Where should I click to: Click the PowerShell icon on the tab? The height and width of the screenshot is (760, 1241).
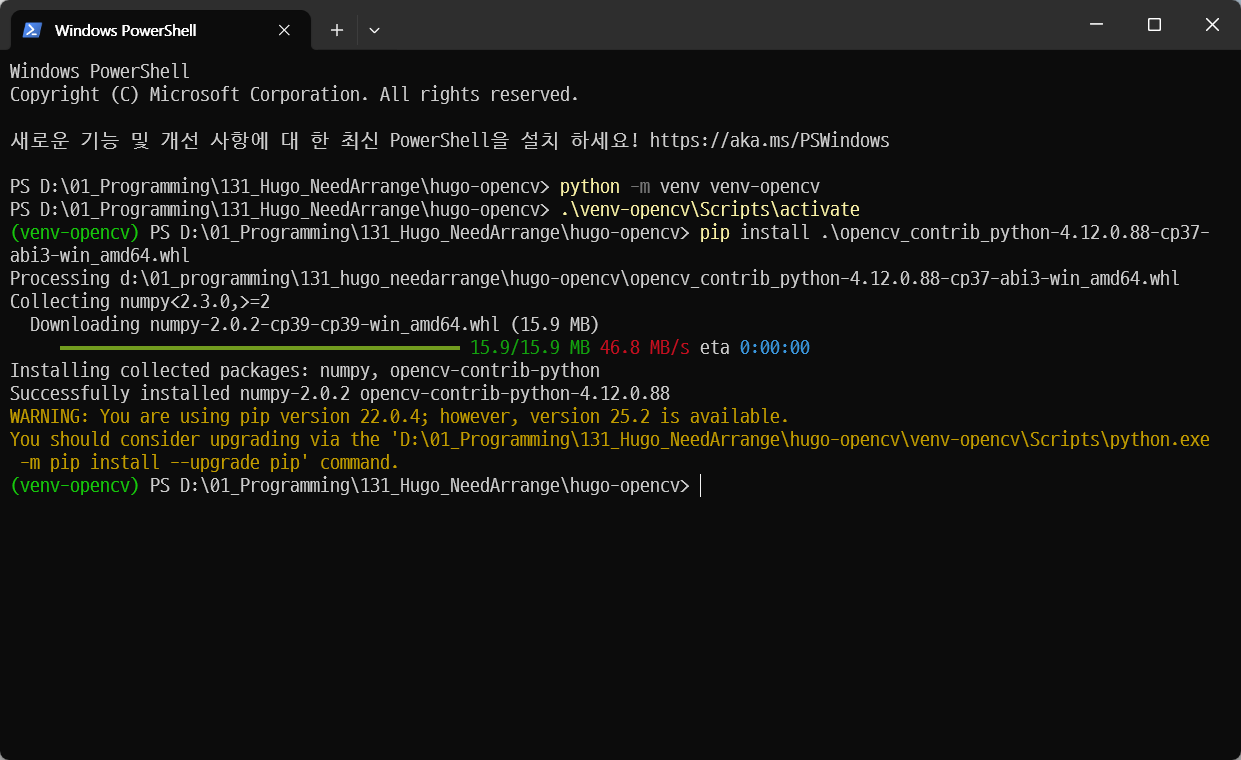[33, 30]
